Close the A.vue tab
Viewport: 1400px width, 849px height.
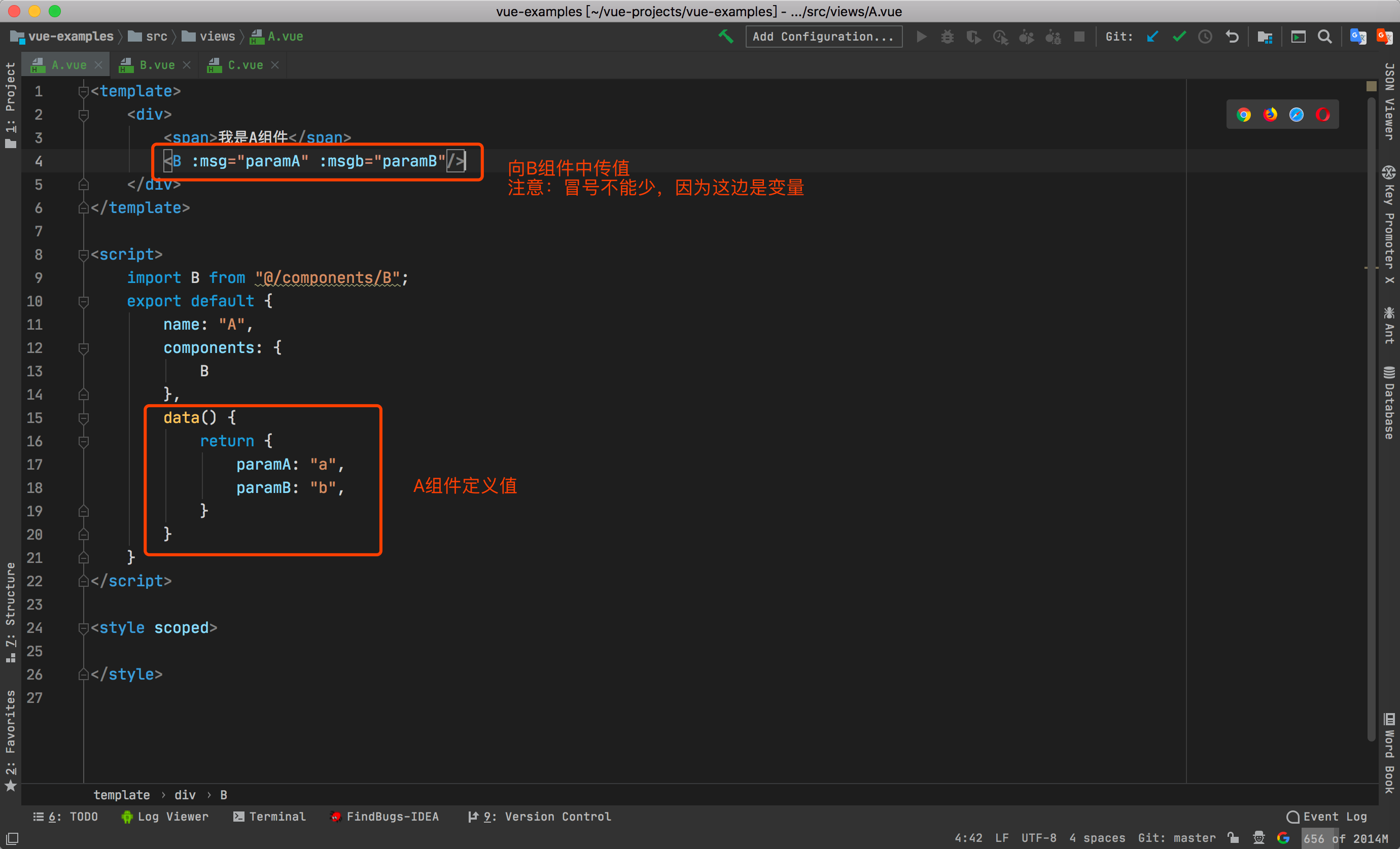click(x=98, y=65)
